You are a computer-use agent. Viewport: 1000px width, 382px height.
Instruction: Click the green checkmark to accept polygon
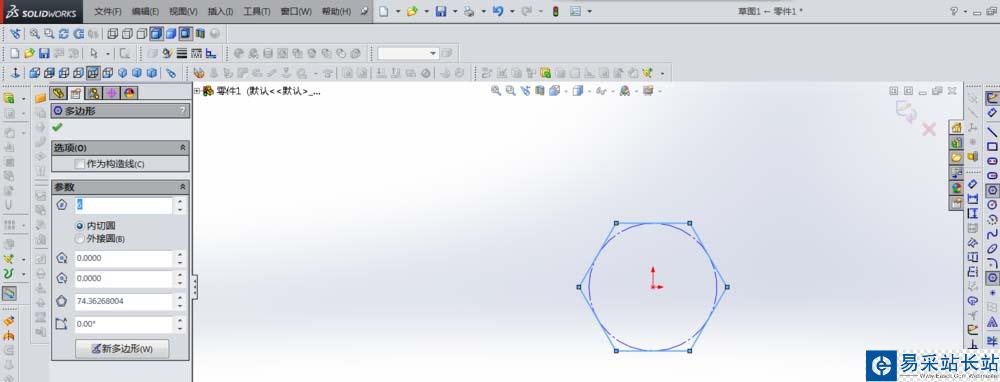pyautogui.click(x=58, y=127)
